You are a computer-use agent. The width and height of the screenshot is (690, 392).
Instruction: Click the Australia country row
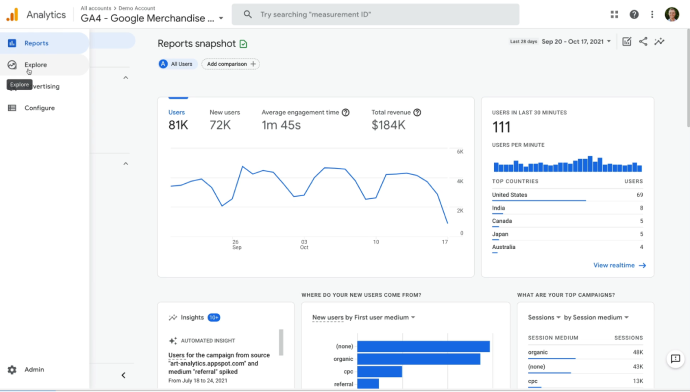click(x=567, y=247)
